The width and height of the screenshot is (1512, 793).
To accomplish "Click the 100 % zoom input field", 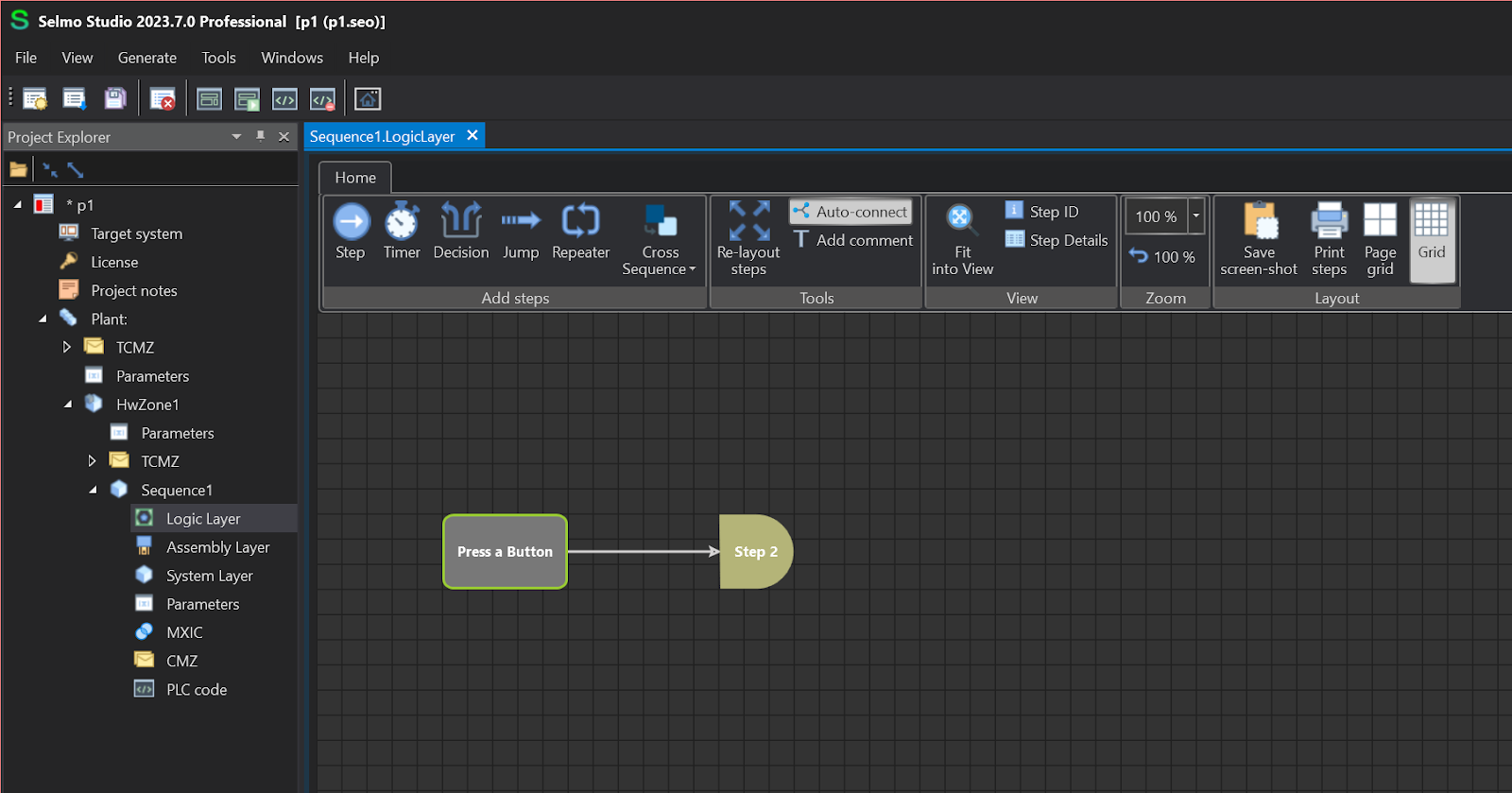I will point(1157,216).
